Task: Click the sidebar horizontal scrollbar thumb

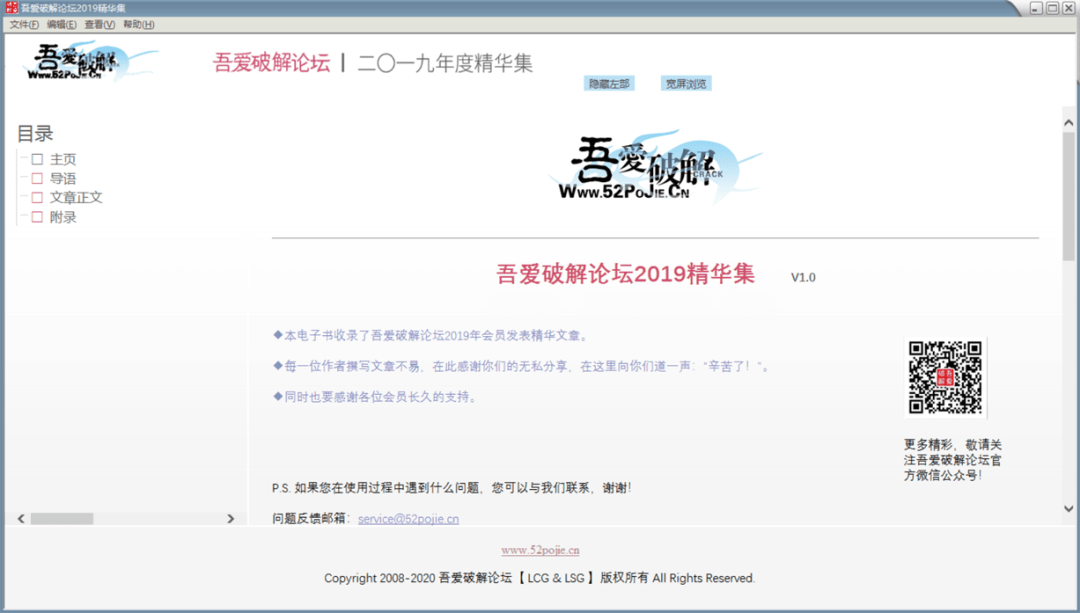Action: (62, 519)
